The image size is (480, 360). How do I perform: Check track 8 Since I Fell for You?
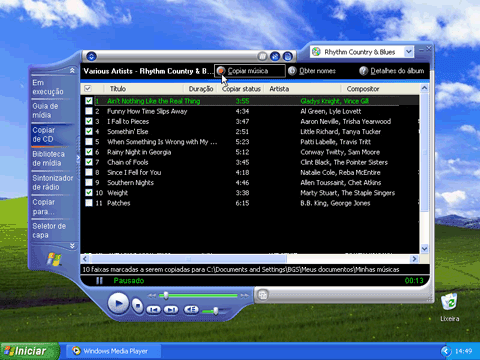tap(89, 172)
